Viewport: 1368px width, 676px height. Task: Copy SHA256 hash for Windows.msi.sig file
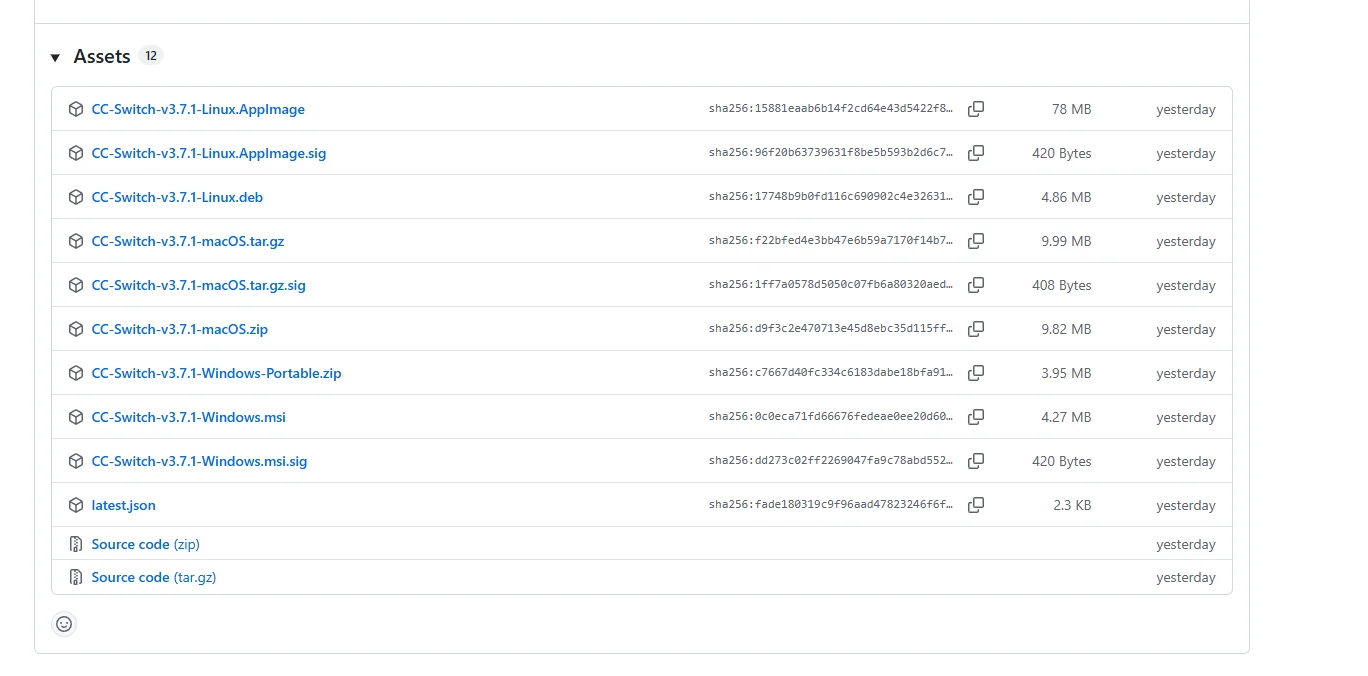[976, 461]
